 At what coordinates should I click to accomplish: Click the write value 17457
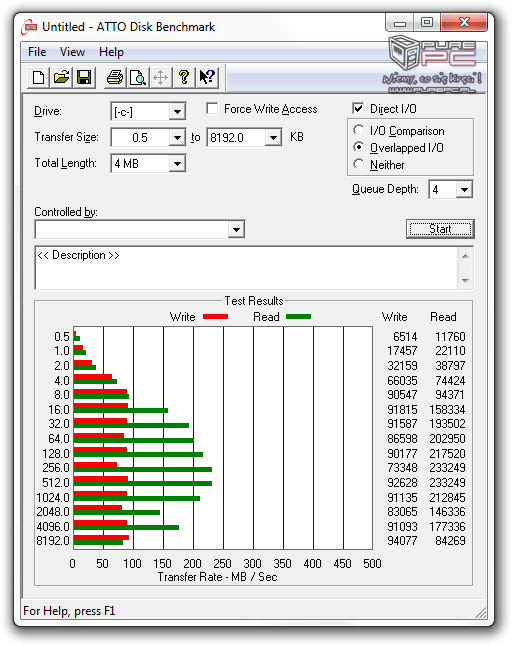pyautogui.click(x=402, y=351)
